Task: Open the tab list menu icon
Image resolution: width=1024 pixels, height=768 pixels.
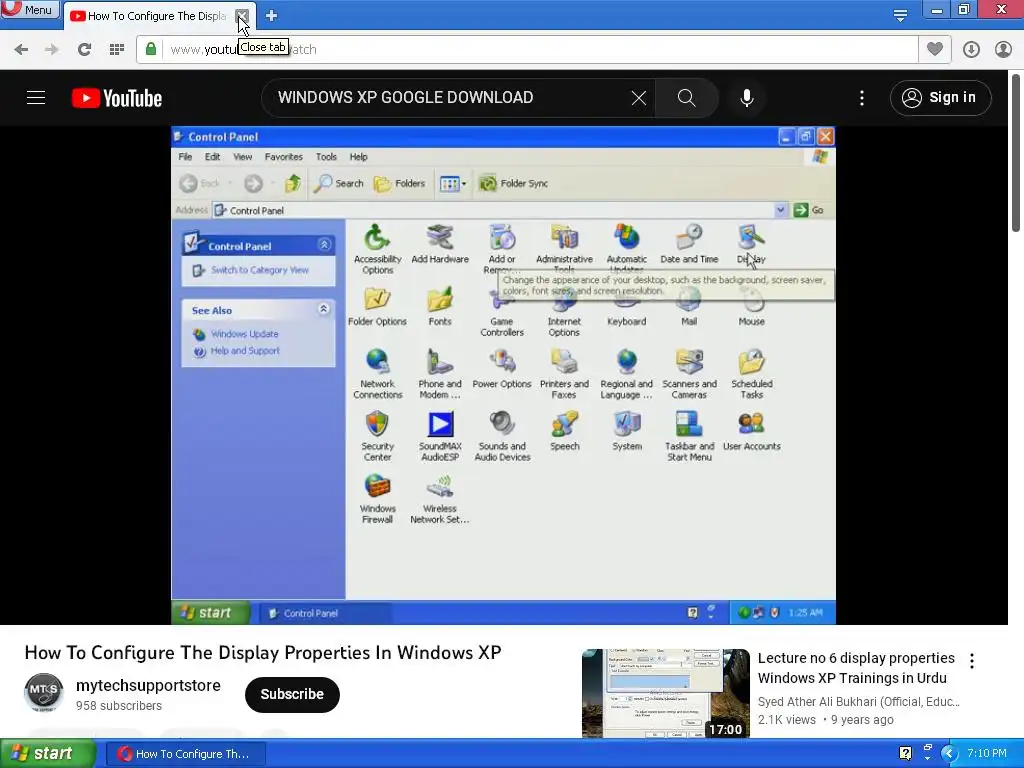Action: point(900,15)
